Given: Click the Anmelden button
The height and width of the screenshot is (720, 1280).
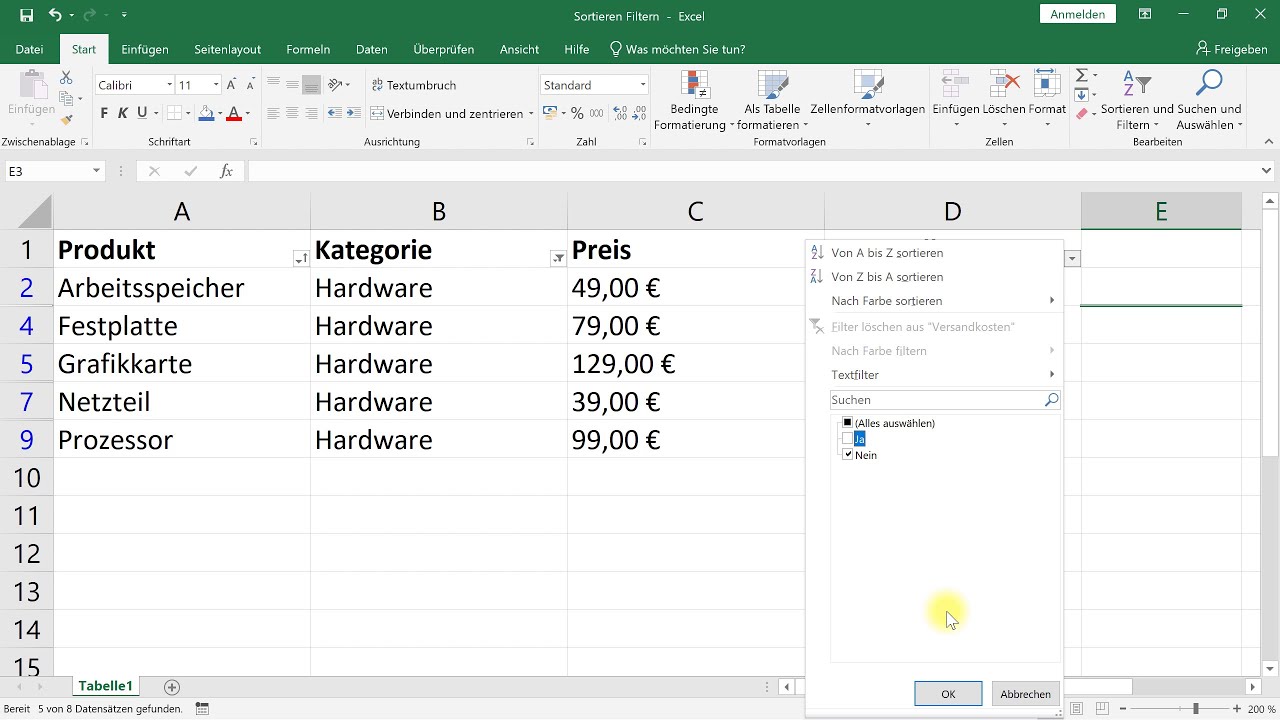Looking at the screenshot, I should [x=1078, y=14].
